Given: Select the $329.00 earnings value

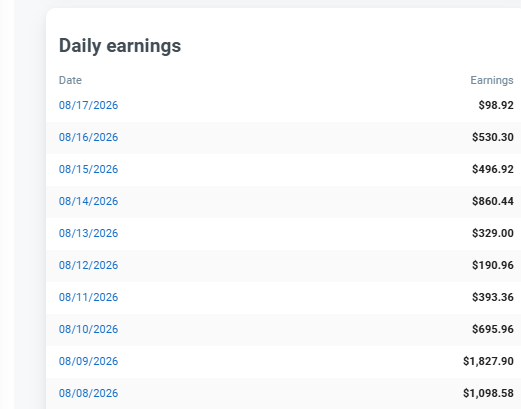Looking at the screenshot, I should pos(493,233).
